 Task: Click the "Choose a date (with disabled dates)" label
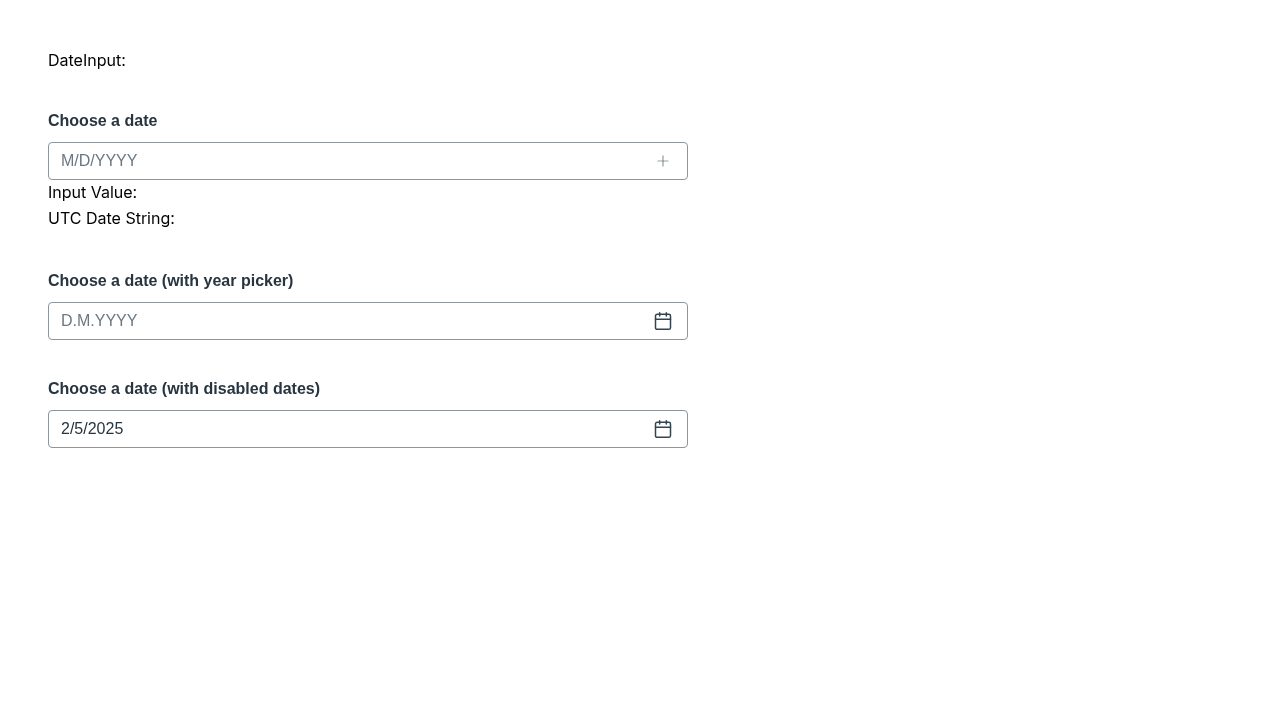click(184, 389)
